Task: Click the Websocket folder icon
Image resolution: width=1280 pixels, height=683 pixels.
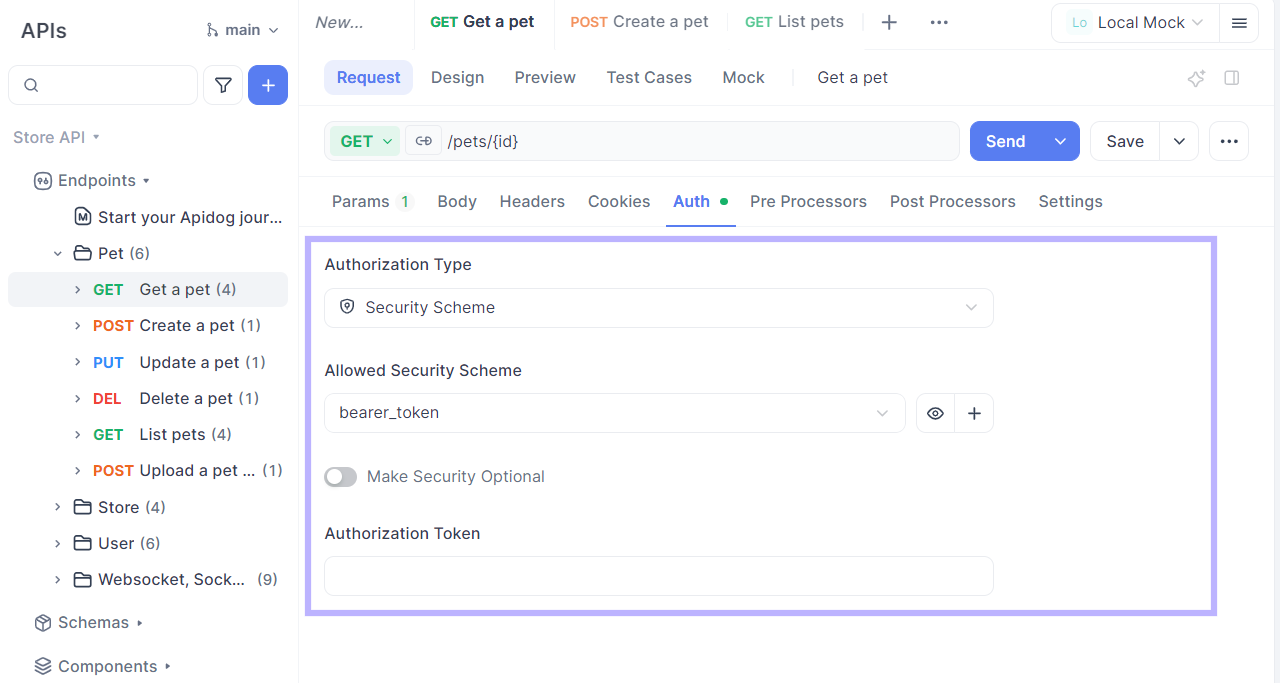Action: (x=83, y=579)
